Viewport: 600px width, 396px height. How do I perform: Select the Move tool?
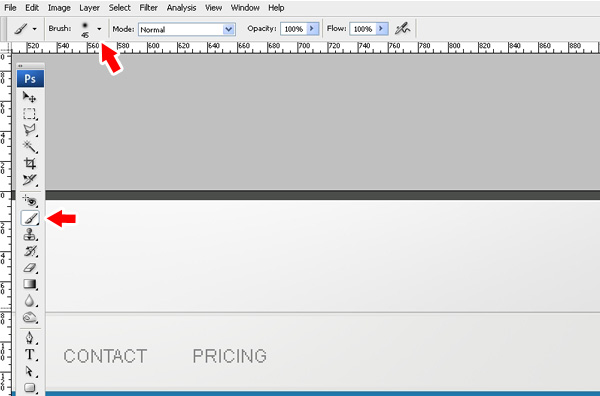coord(29,97)
